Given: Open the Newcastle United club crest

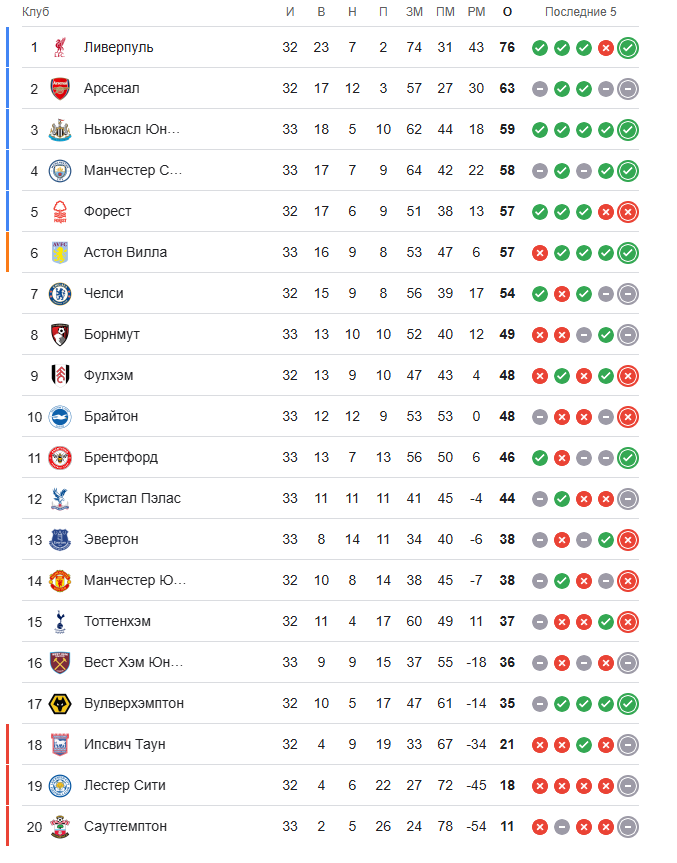Looking at the screenshot, I should (x=60, y=130).
